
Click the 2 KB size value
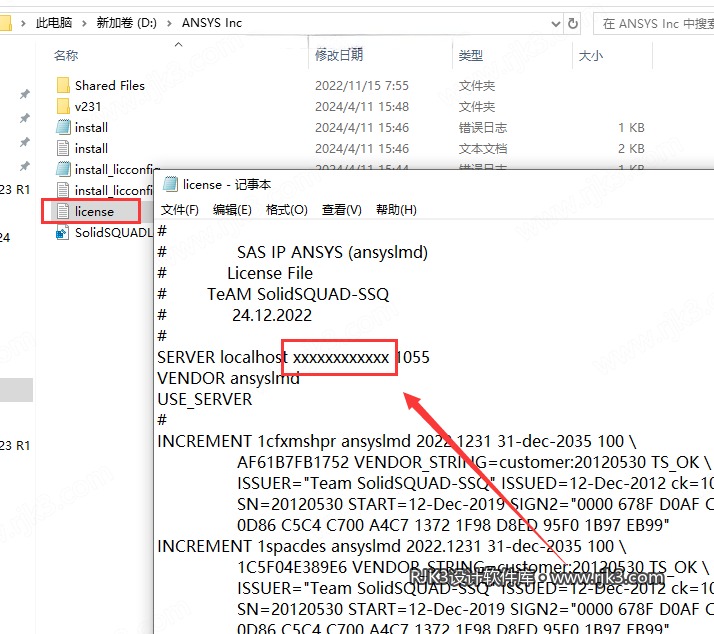click(x=631, y=148)
